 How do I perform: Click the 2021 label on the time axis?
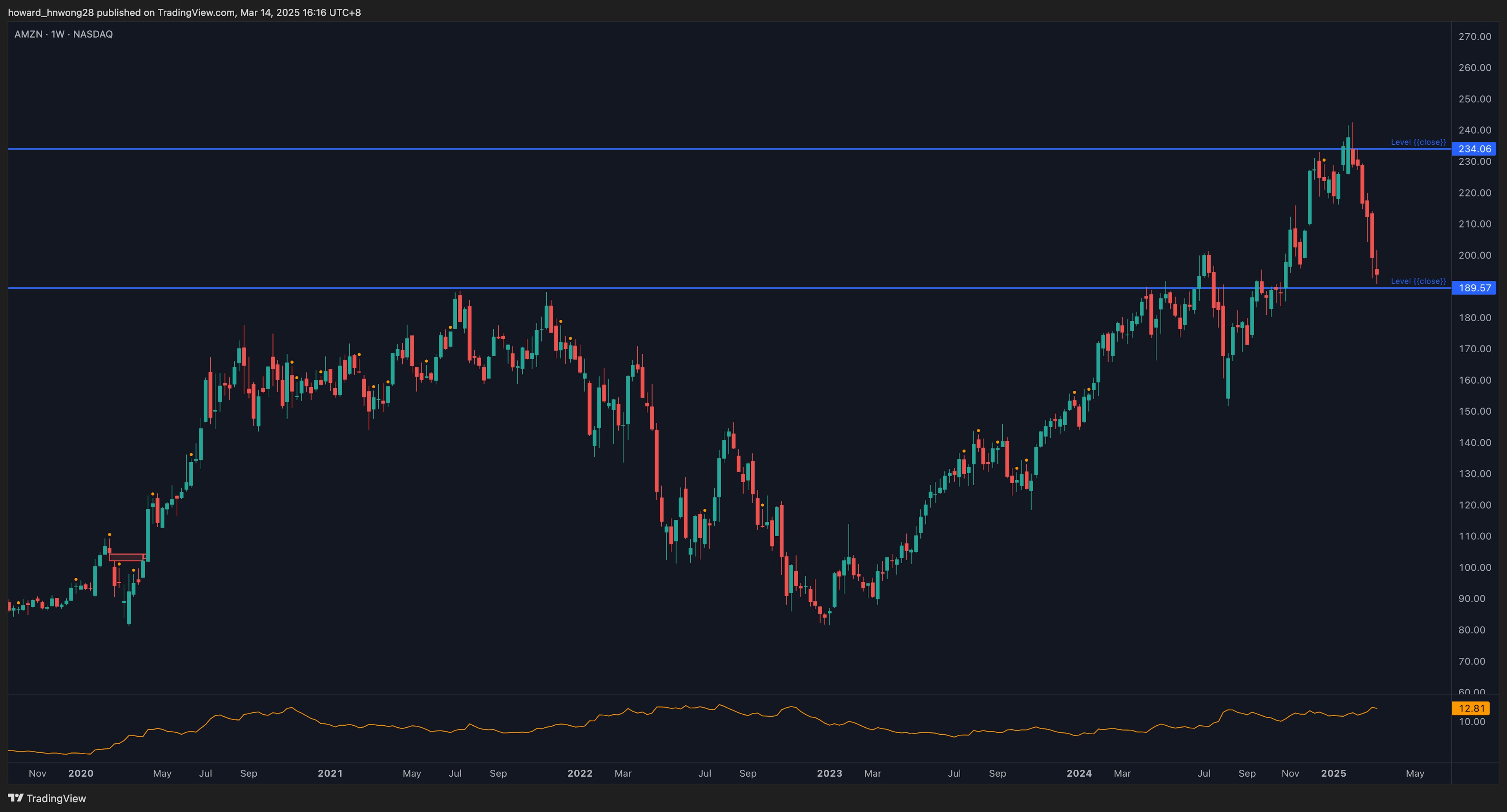click(x=330, y=774)
